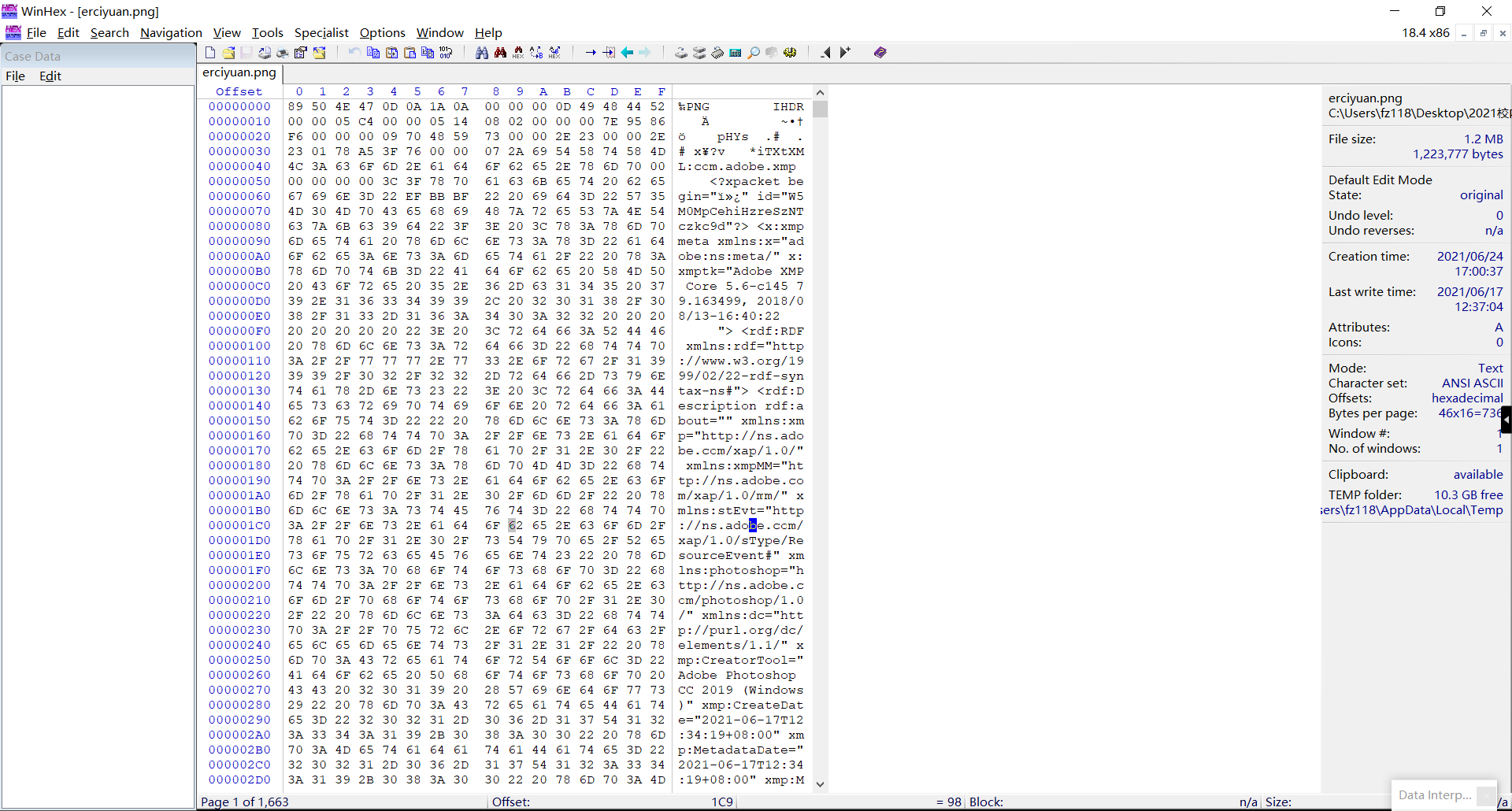
Task: Open the Options menu
Action: pos(382,33)
